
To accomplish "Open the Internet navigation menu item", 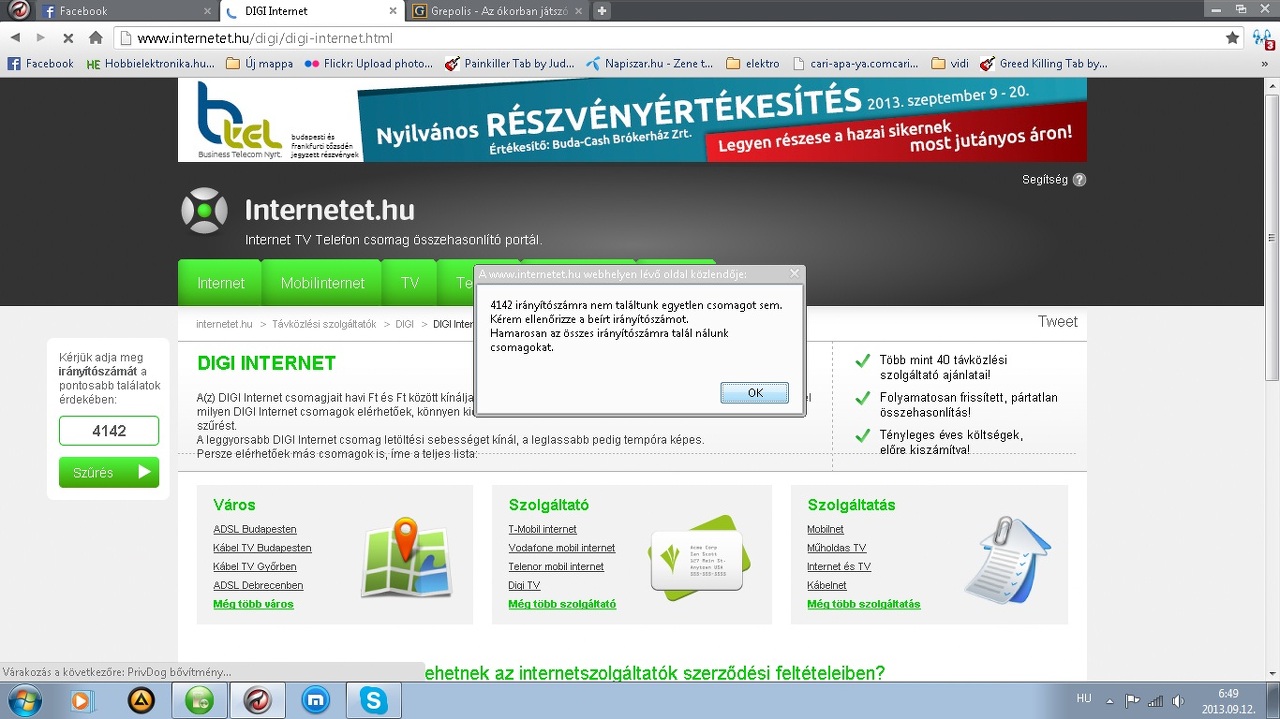I will tap(220, 283).
